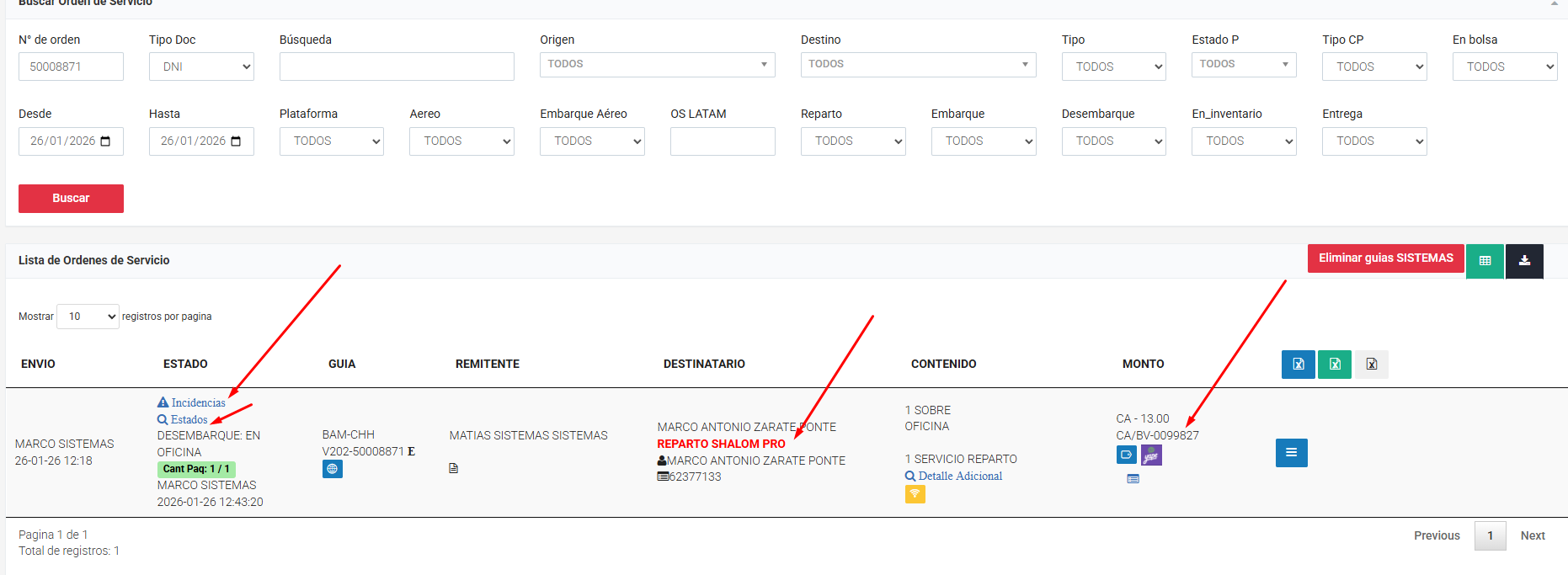Screen dimensions: 1568x575
Task: Click the gray Excel export icon
Action: point(1371,365)
